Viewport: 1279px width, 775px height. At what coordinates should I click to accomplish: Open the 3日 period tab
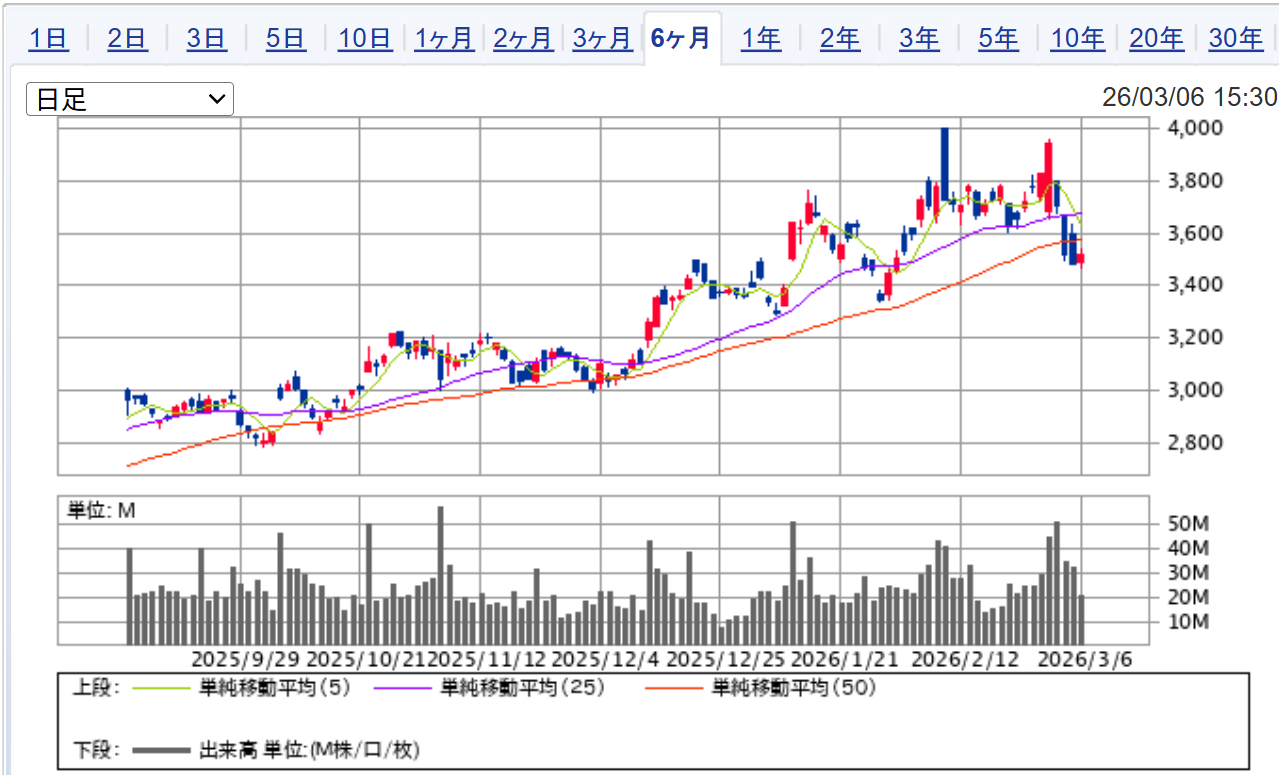pos(207,39)
